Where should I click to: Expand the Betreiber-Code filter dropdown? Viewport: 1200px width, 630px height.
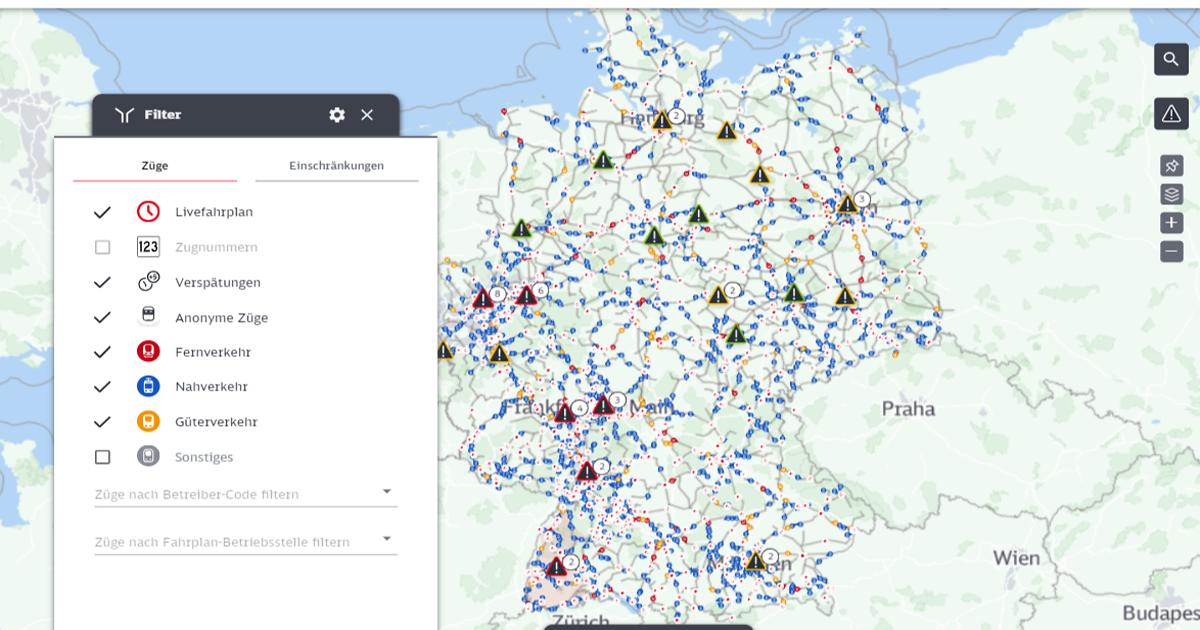(388, 491)
